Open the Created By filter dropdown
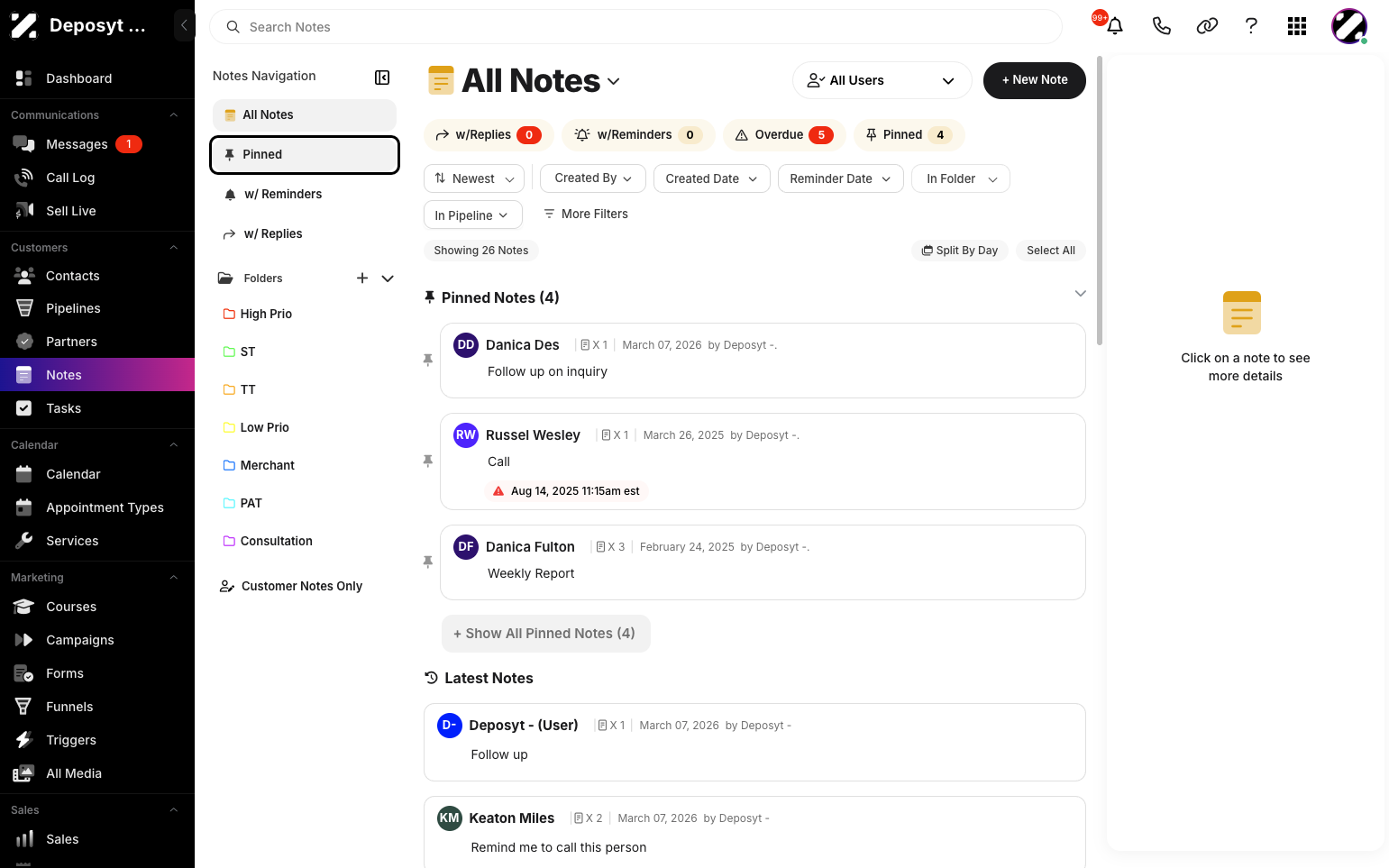 pyautogui.click(x=593, y=178)
